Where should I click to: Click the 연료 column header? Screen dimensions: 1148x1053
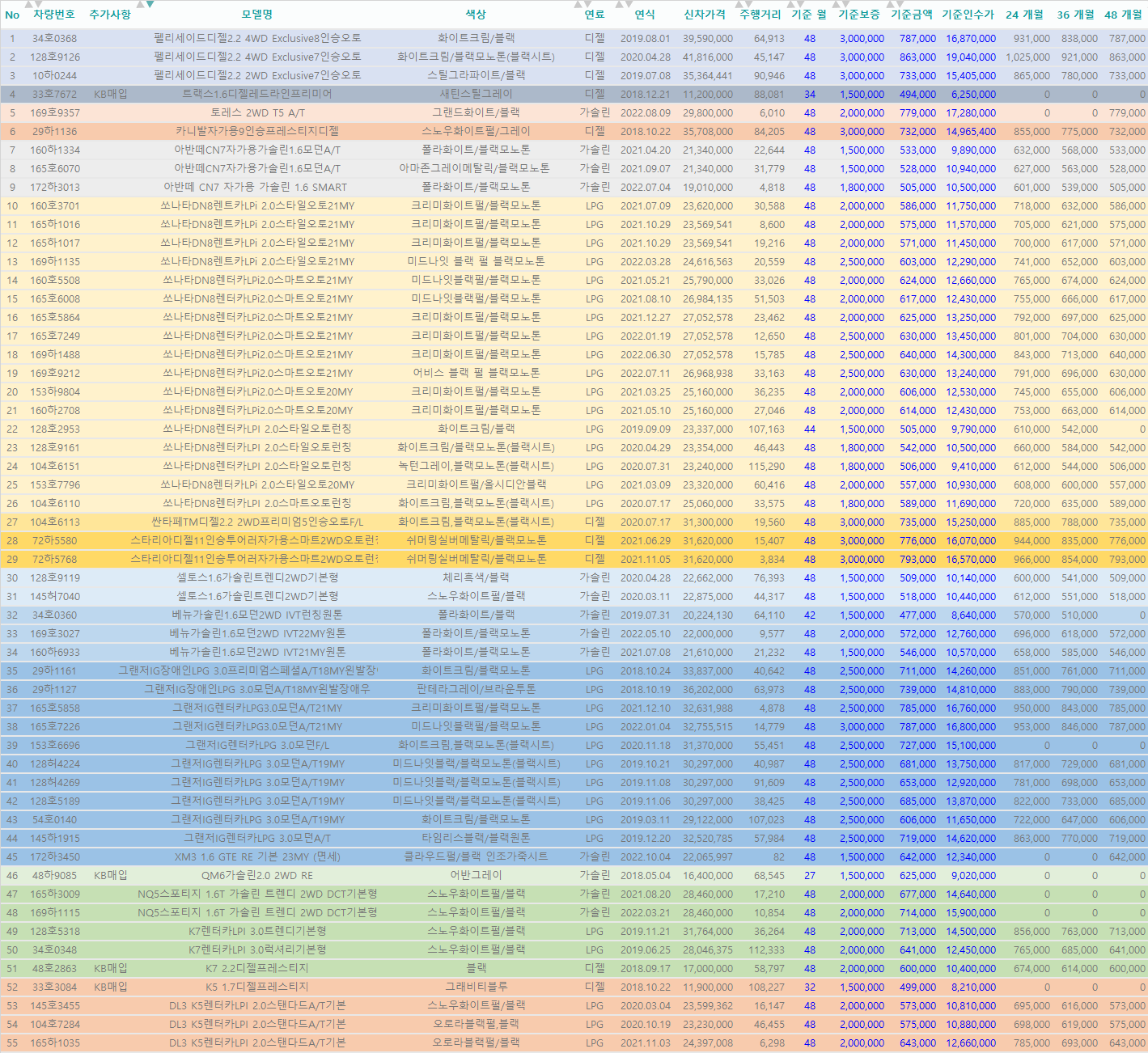[x=595, y=15]
